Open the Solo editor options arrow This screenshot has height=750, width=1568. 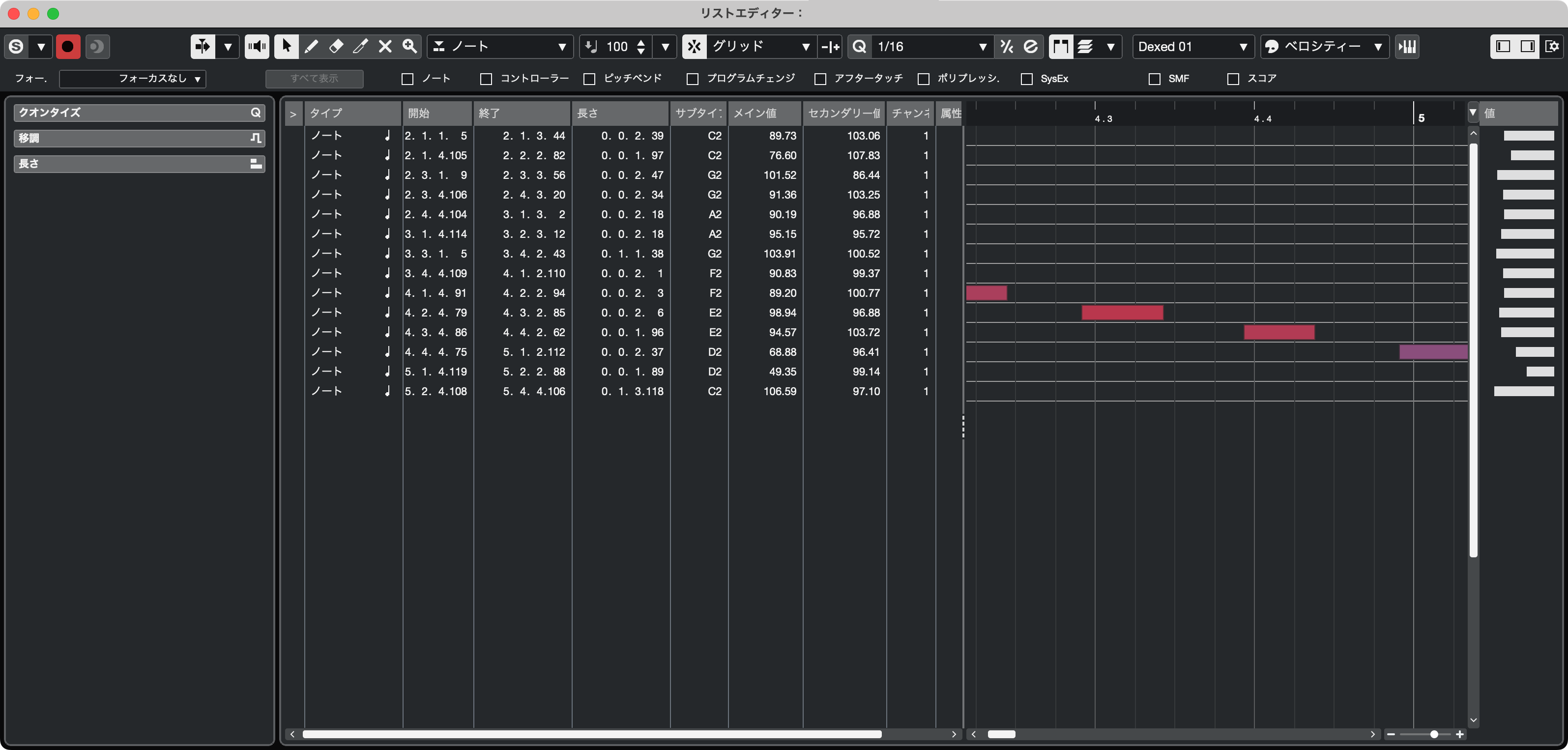point(41,46)
